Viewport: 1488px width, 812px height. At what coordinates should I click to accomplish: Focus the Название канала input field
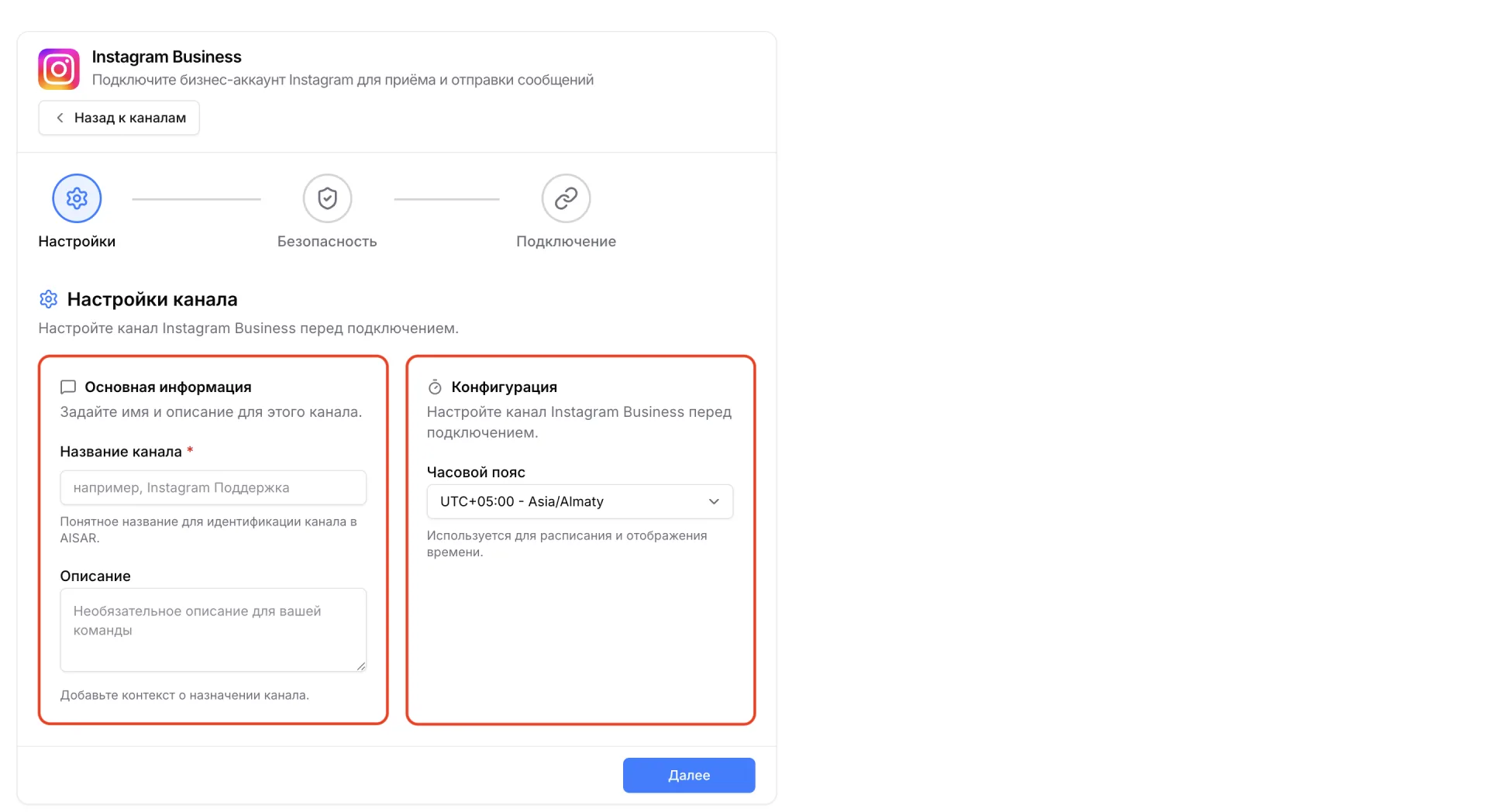point(213,487)
